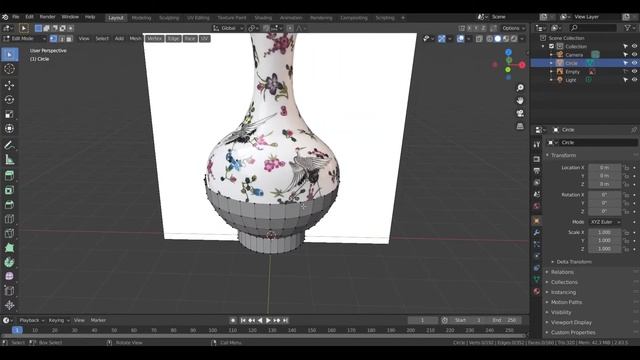
Task: Select the Empty object in outliner
Action: (x=572, y=71)
